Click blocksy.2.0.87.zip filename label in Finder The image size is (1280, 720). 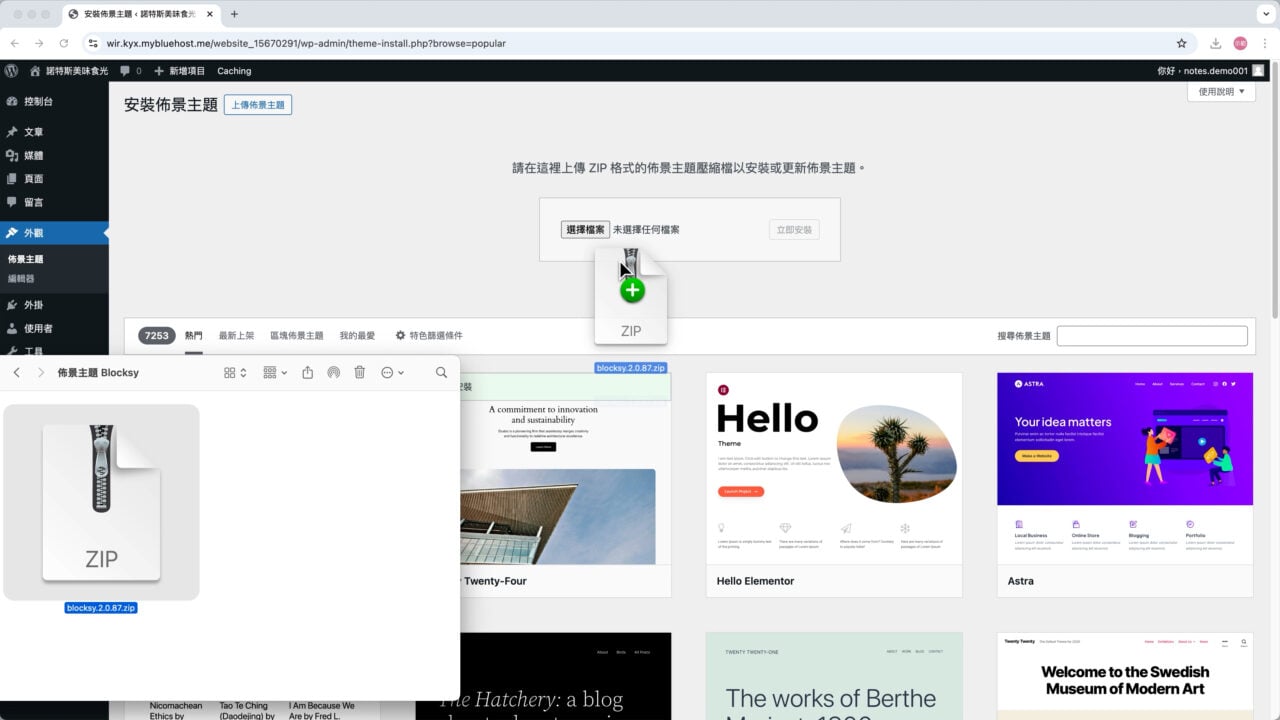(x=101, y=607)
